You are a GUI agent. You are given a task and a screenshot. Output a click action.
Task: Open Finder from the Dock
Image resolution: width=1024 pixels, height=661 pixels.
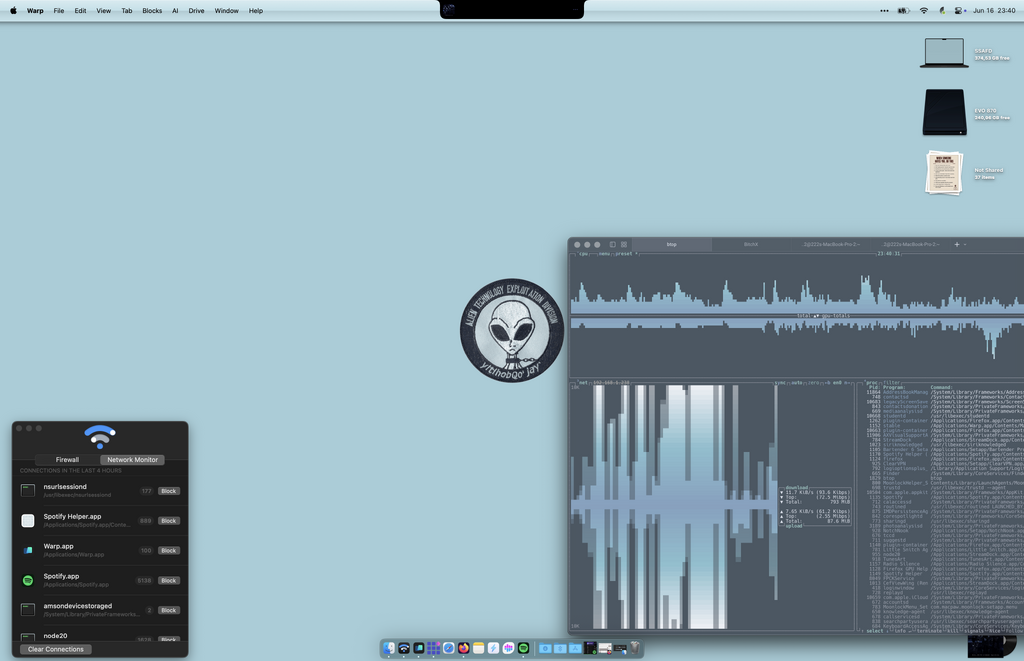(389, 648)
